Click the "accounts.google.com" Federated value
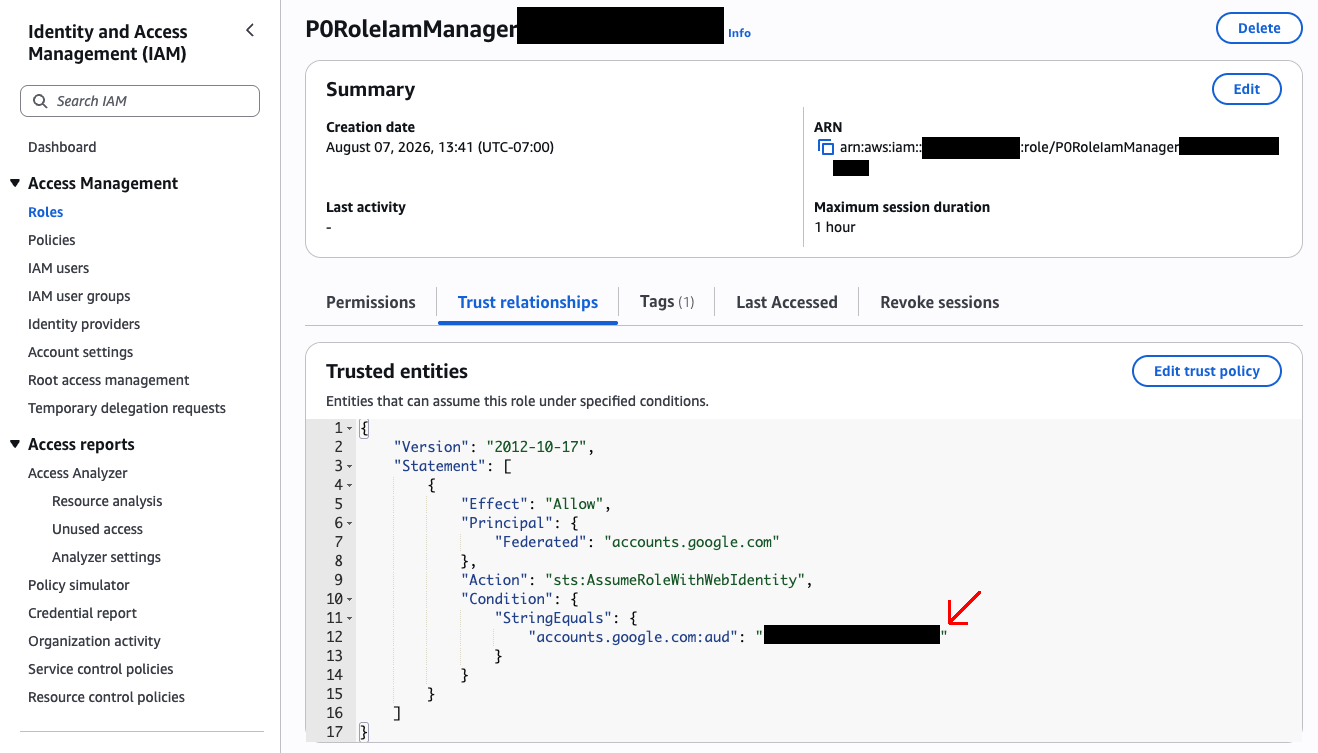1318x753 pixels. [x=692, y=542]
